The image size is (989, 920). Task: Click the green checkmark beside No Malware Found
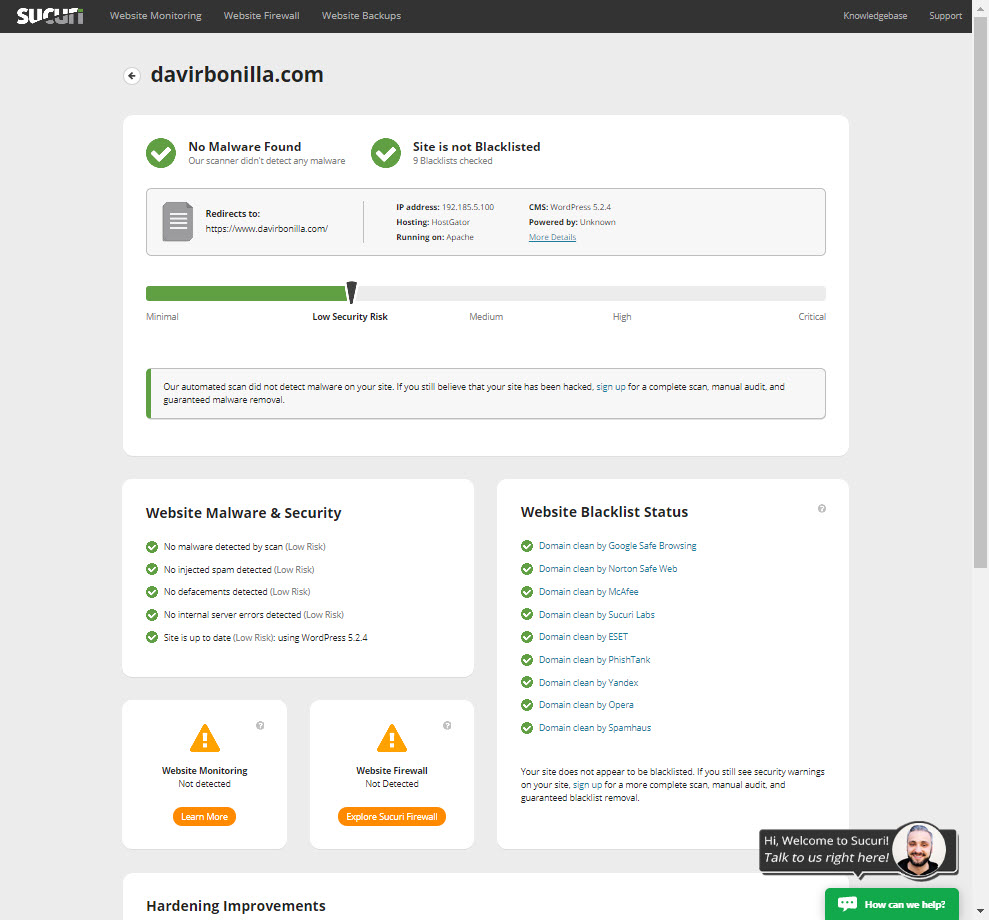coord(161,153)
